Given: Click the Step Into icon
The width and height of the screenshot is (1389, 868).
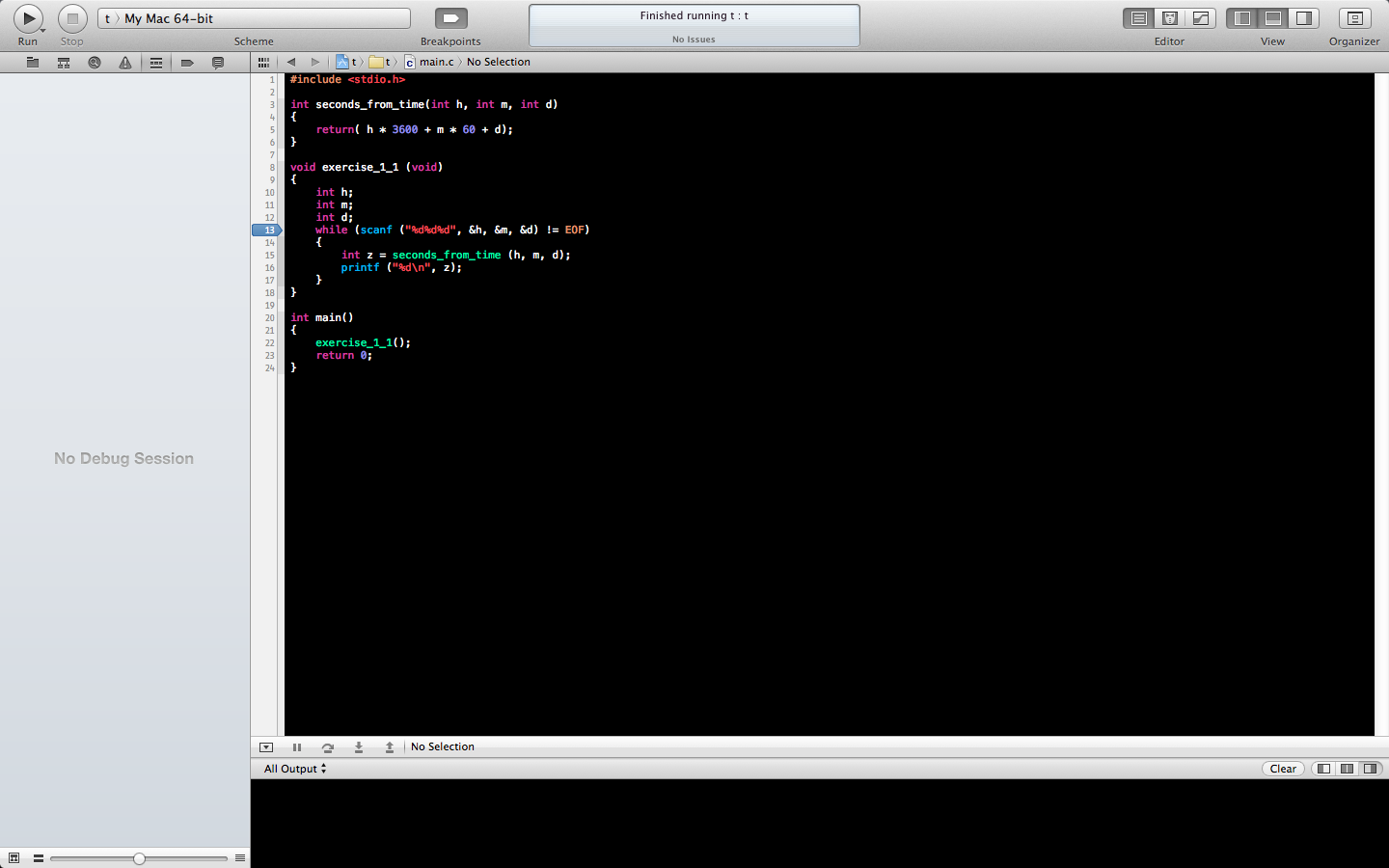Looking at the screenshot, I should point(359,747).
